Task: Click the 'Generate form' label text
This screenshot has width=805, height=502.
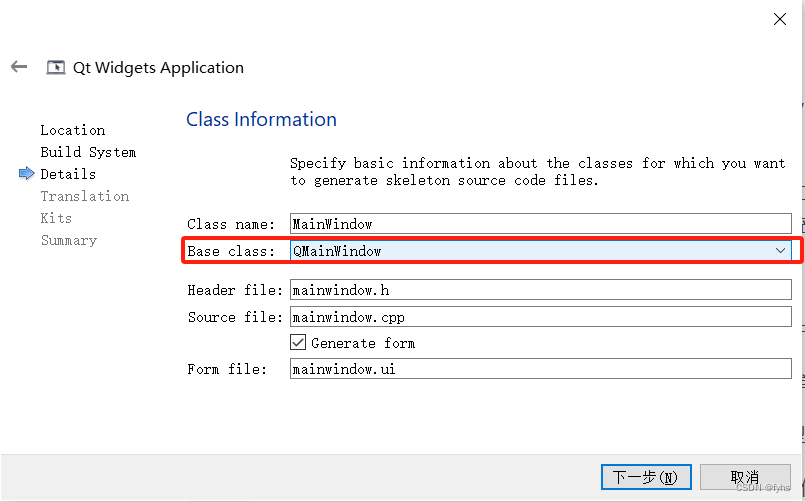Action: tap(363, 343)
